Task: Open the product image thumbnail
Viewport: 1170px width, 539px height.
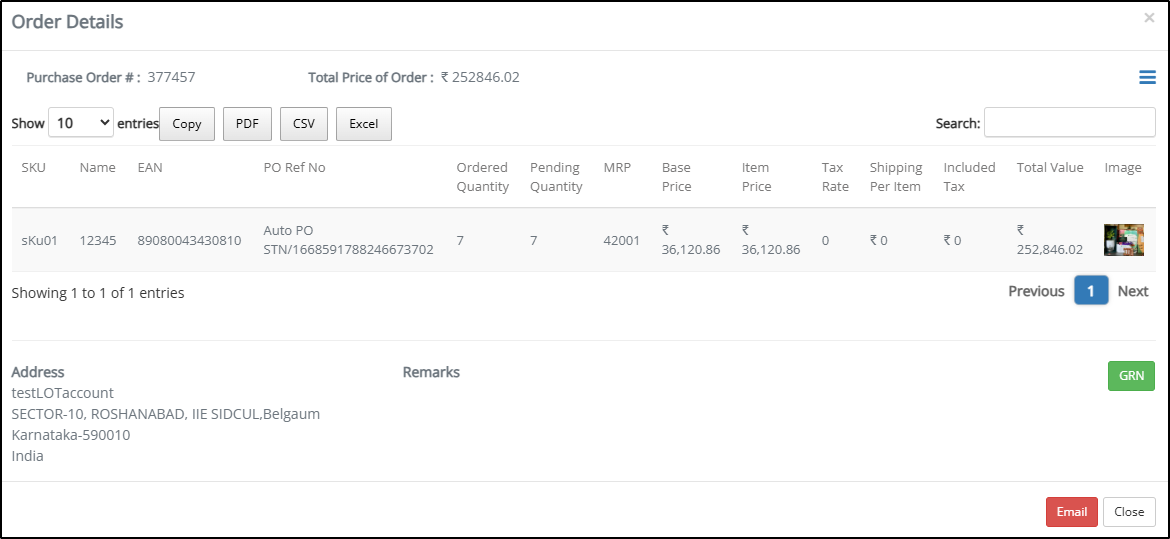Action: coord(1124,240)
